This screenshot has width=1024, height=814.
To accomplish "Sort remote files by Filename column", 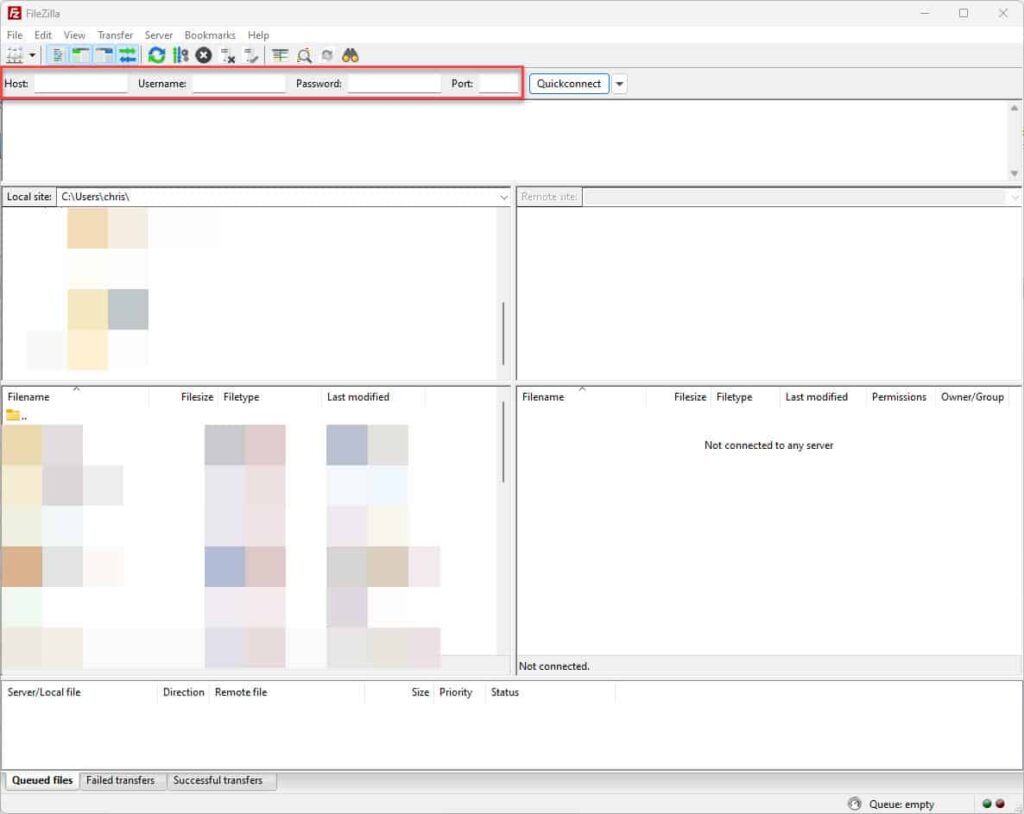I will coord(581,397).
